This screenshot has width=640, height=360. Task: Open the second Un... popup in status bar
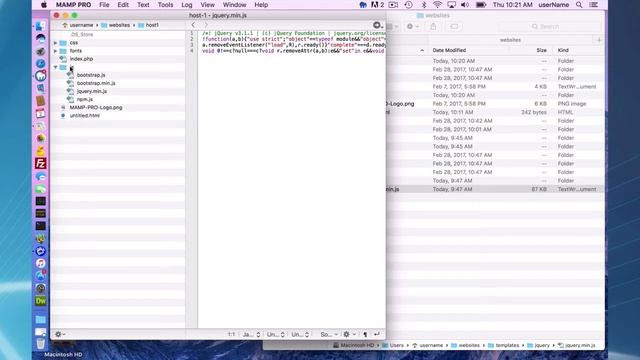click(300, 334)
